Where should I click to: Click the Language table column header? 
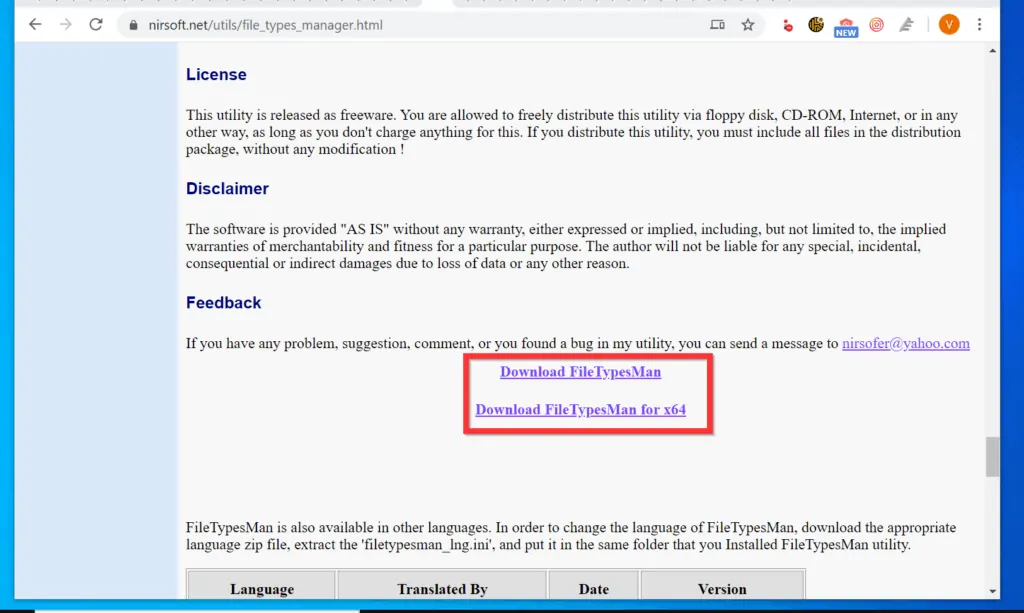(x=261, y=589)
